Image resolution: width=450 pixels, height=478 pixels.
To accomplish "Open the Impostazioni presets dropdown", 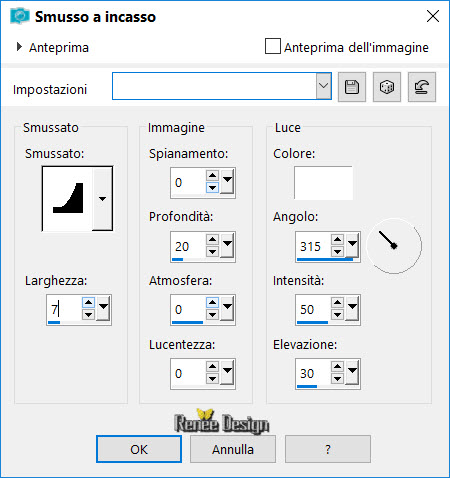I will 323,86.
